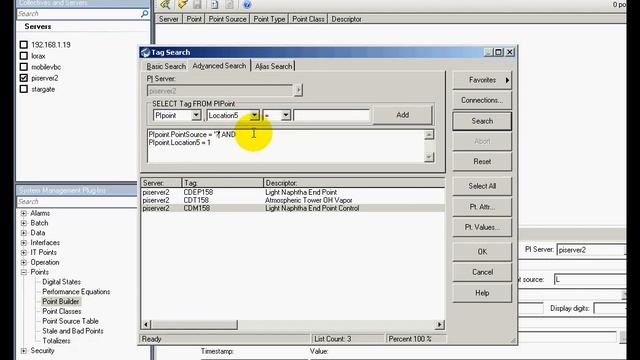
Task: Collapse the Points tree node
Action: 24,272
